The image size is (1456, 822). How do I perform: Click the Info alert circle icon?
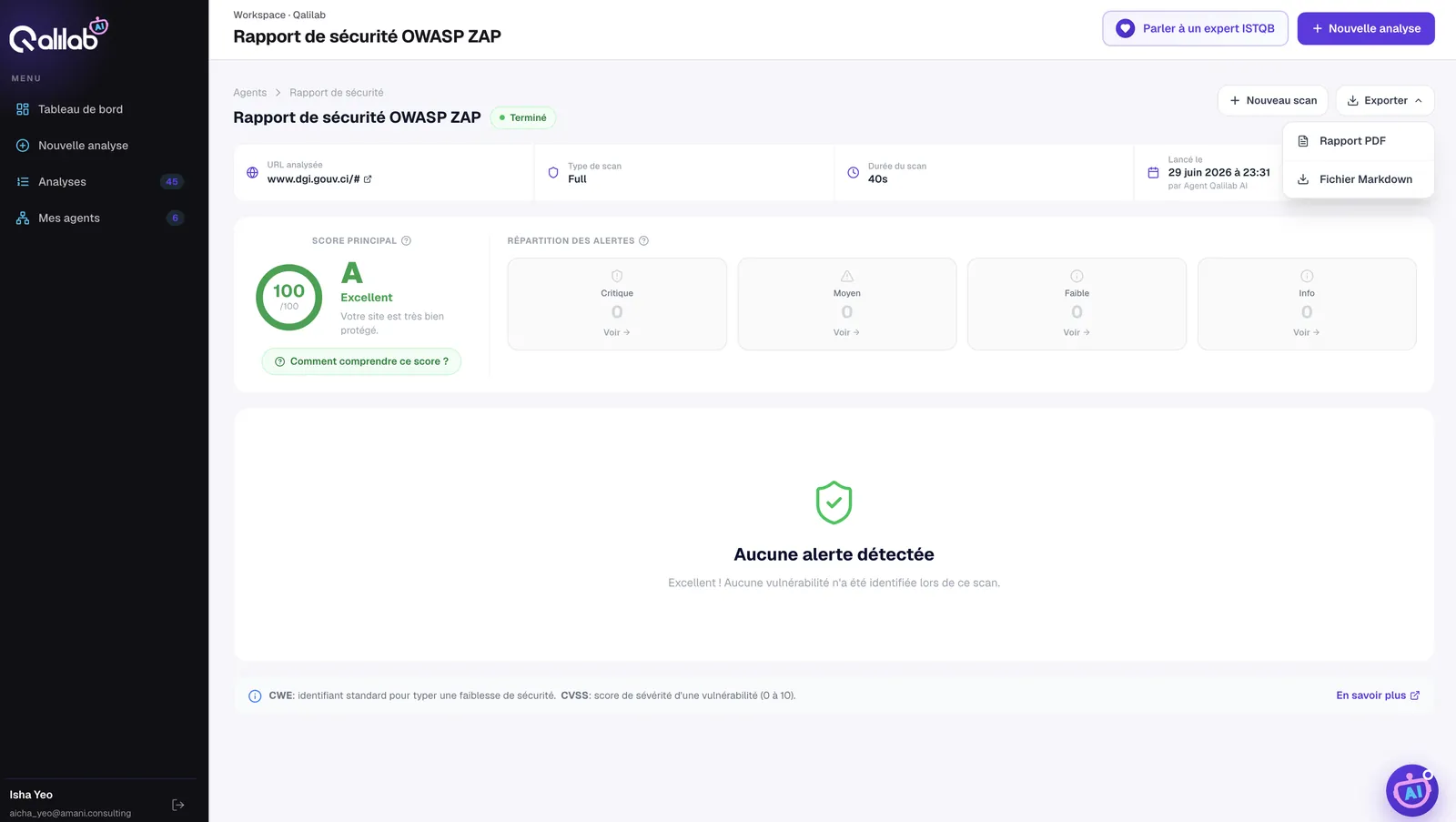click(1307, 276)
